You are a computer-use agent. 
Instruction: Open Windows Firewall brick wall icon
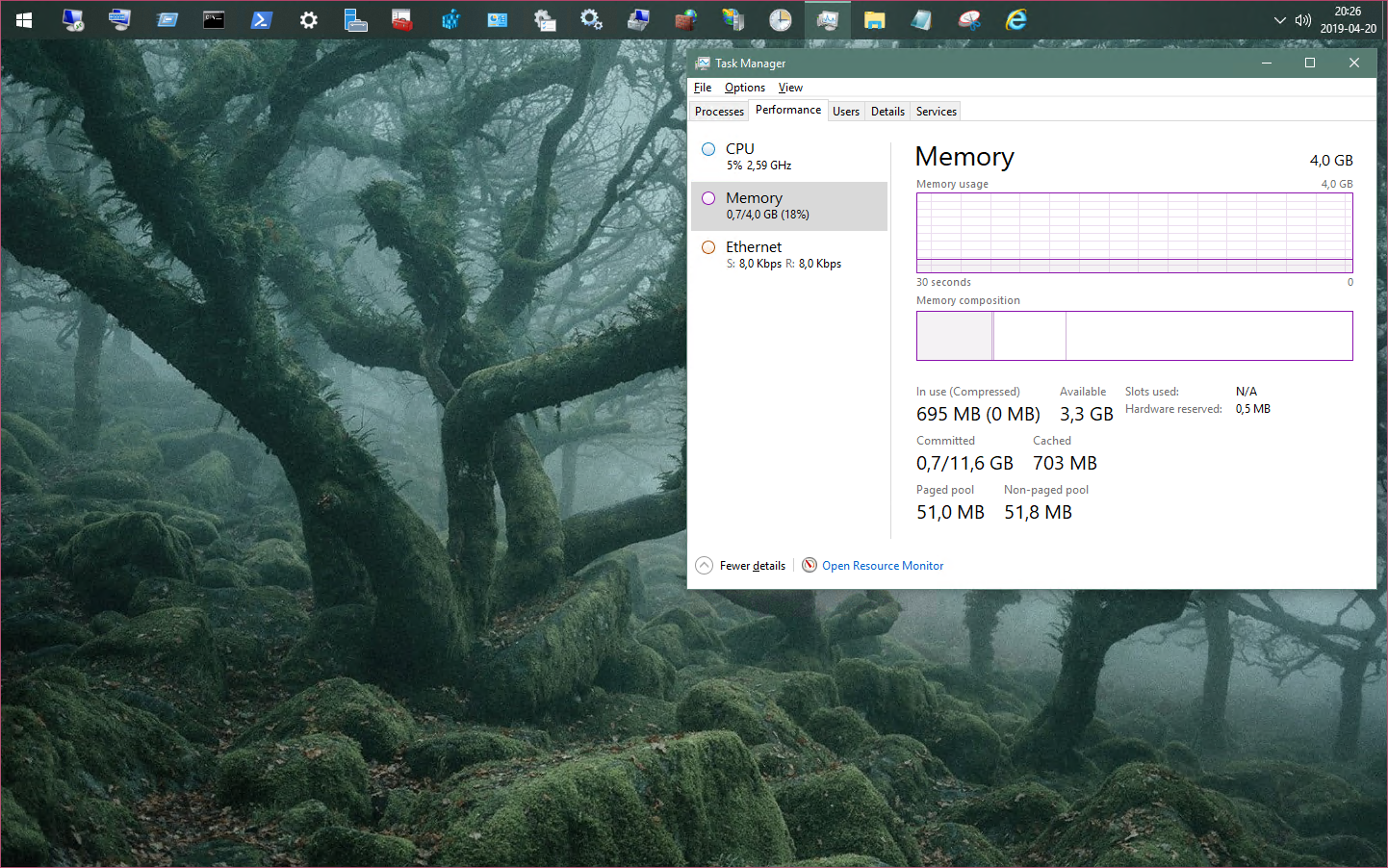685,19
